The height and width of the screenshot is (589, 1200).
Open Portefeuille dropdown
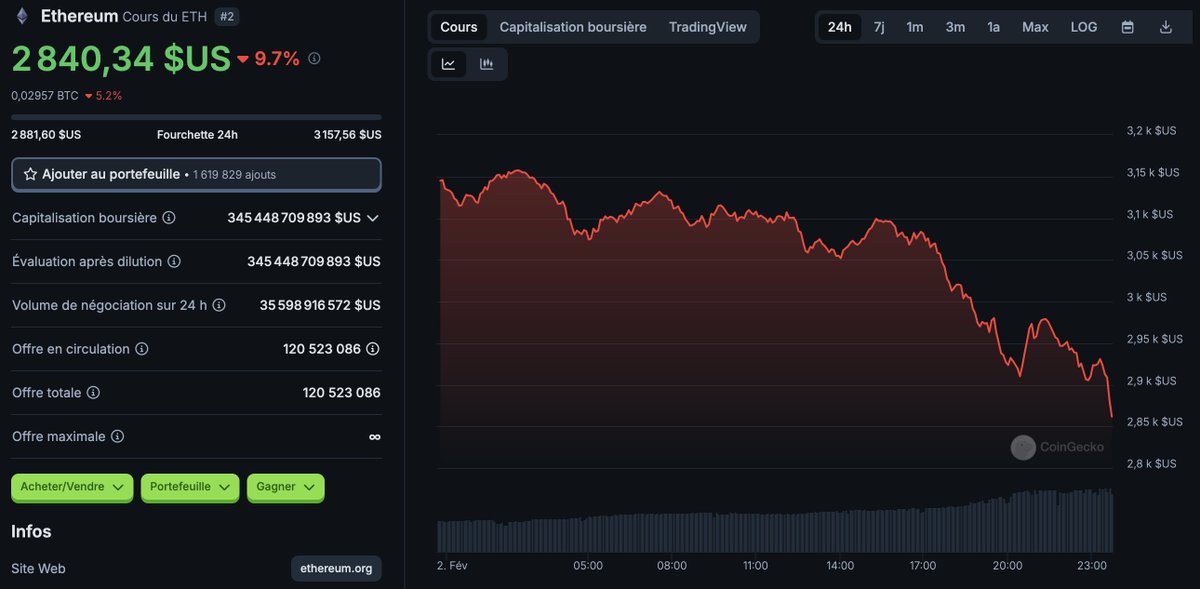click(x=190, y=487)
